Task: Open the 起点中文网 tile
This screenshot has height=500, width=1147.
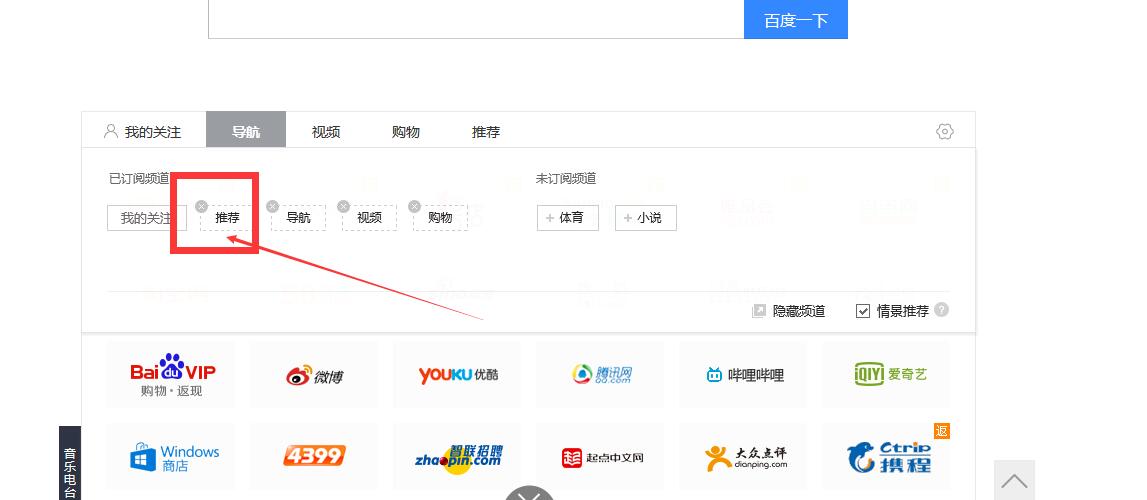Action: pos(601,457)
